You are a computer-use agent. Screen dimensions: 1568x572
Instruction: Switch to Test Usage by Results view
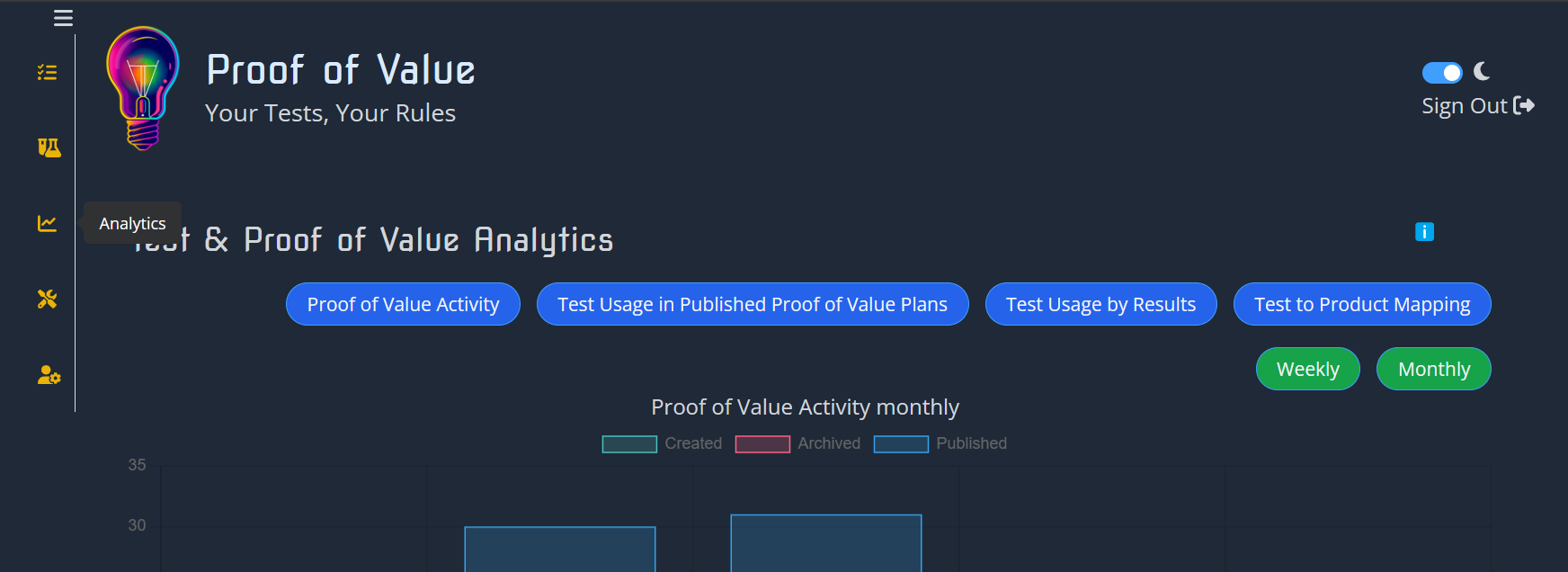pyautogui.click(x=1100, y=304)
